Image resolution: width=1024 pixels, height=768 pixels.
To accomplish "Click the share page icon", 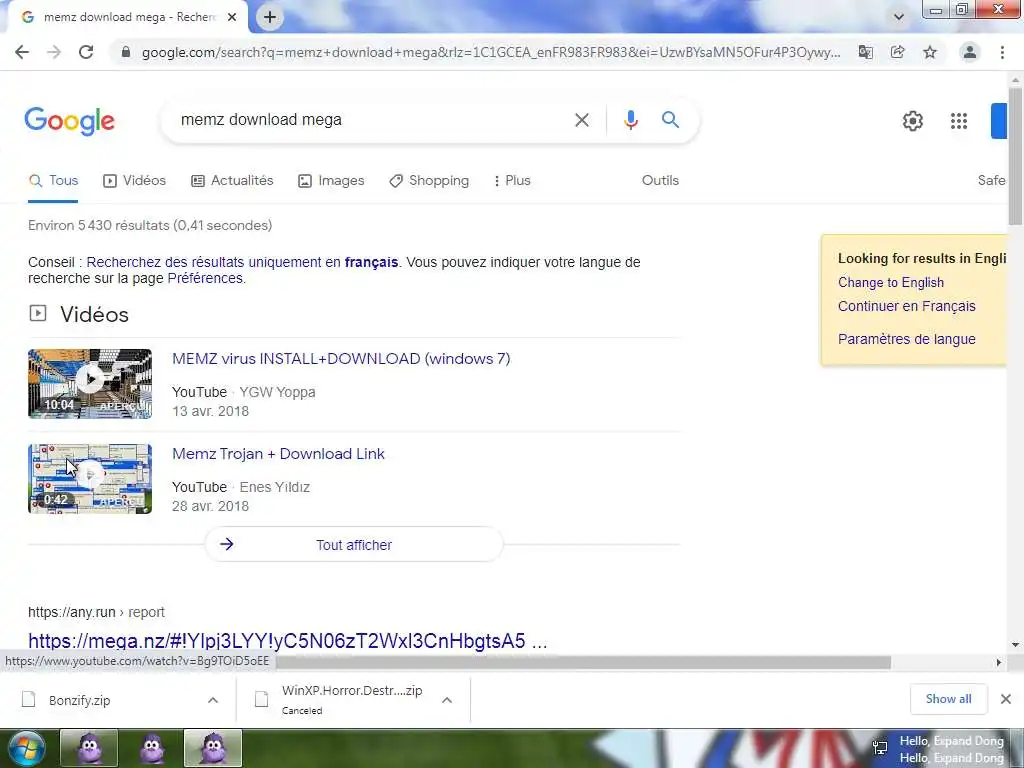I will point(897,52).
